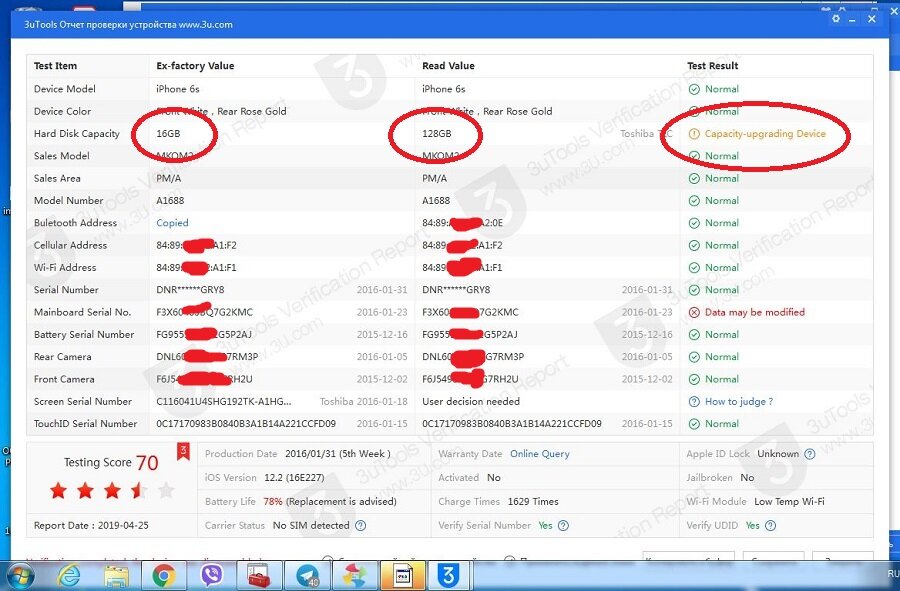The image size is (900, 591).
Task: Click star rating under Testing Score
Action: click(112, 491)
